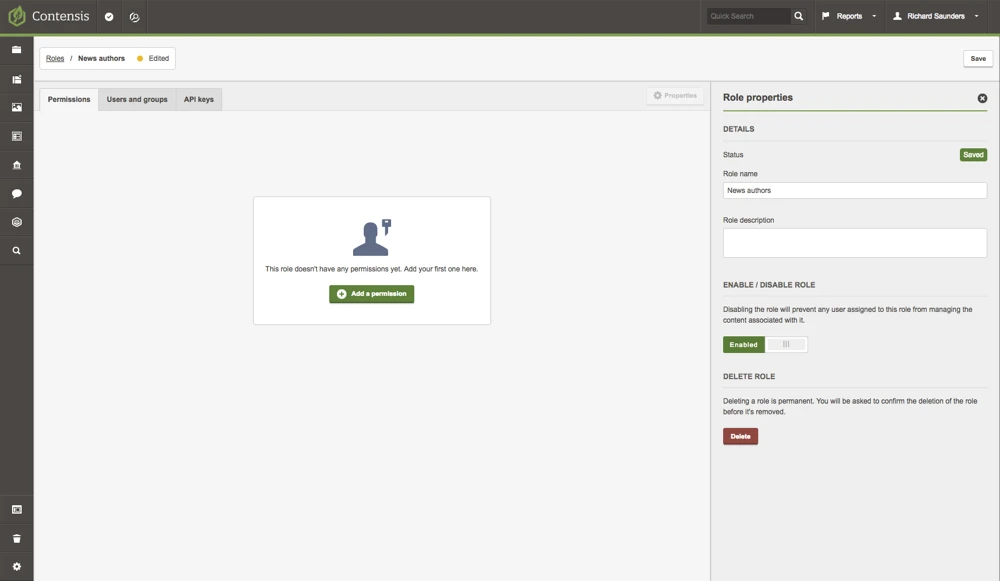Click the Add a permission button

pyautogui.click(x=371, y=294)
